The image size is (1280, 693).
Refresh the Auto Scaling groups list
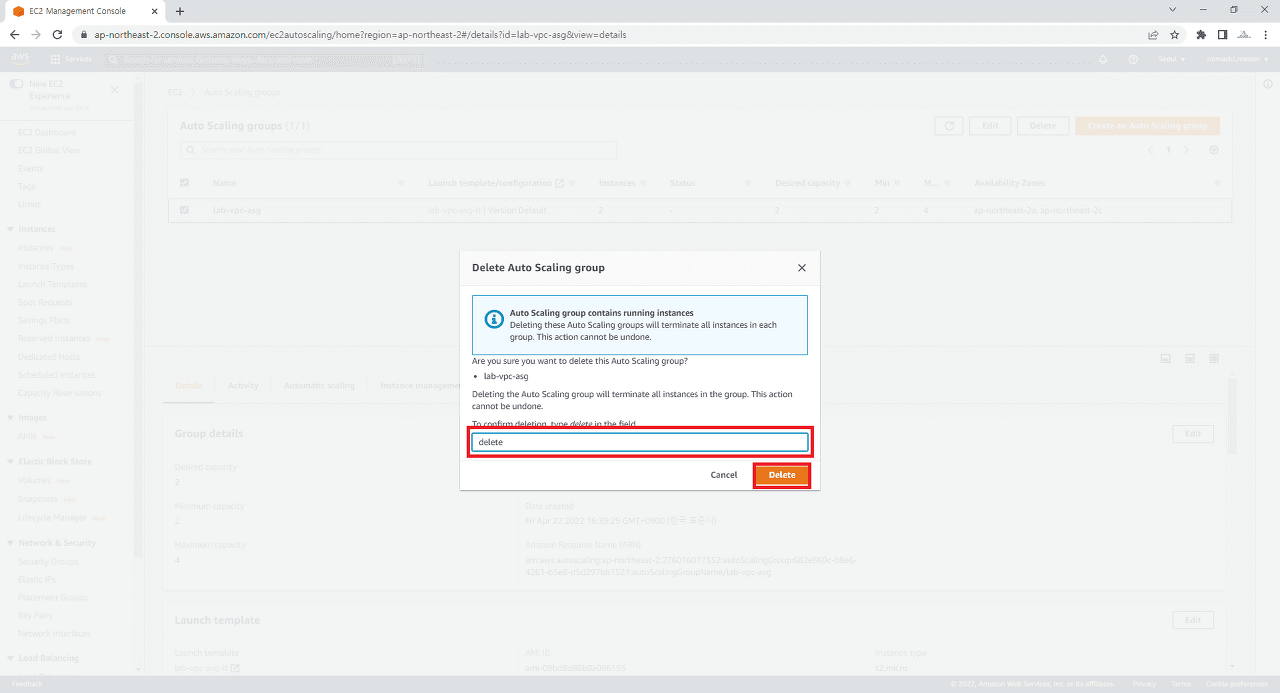click(949, 126)
